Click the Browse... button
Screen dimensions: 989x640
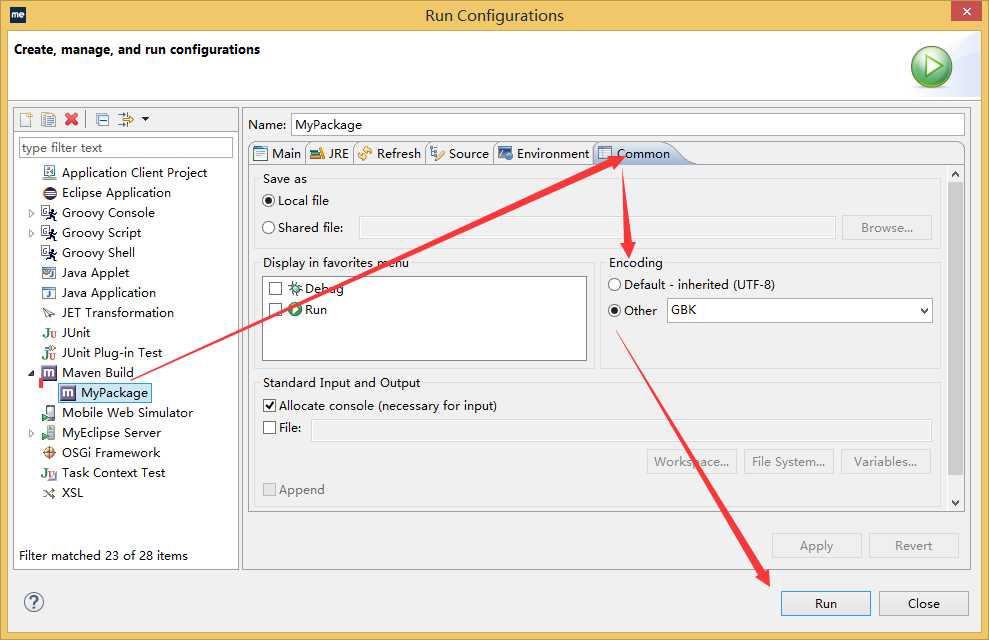tap(887, 228)
